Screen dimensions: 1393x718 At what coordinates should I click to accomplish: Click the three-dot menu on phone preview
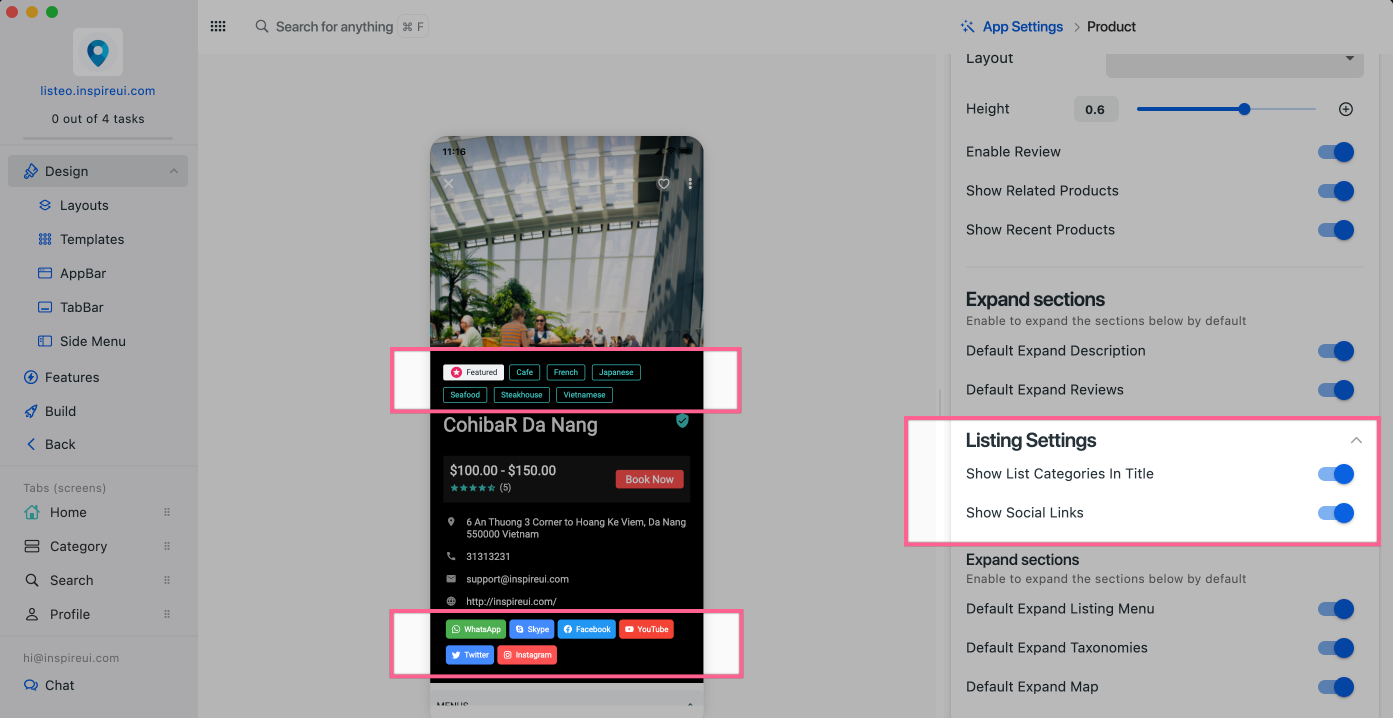point(690,184)
